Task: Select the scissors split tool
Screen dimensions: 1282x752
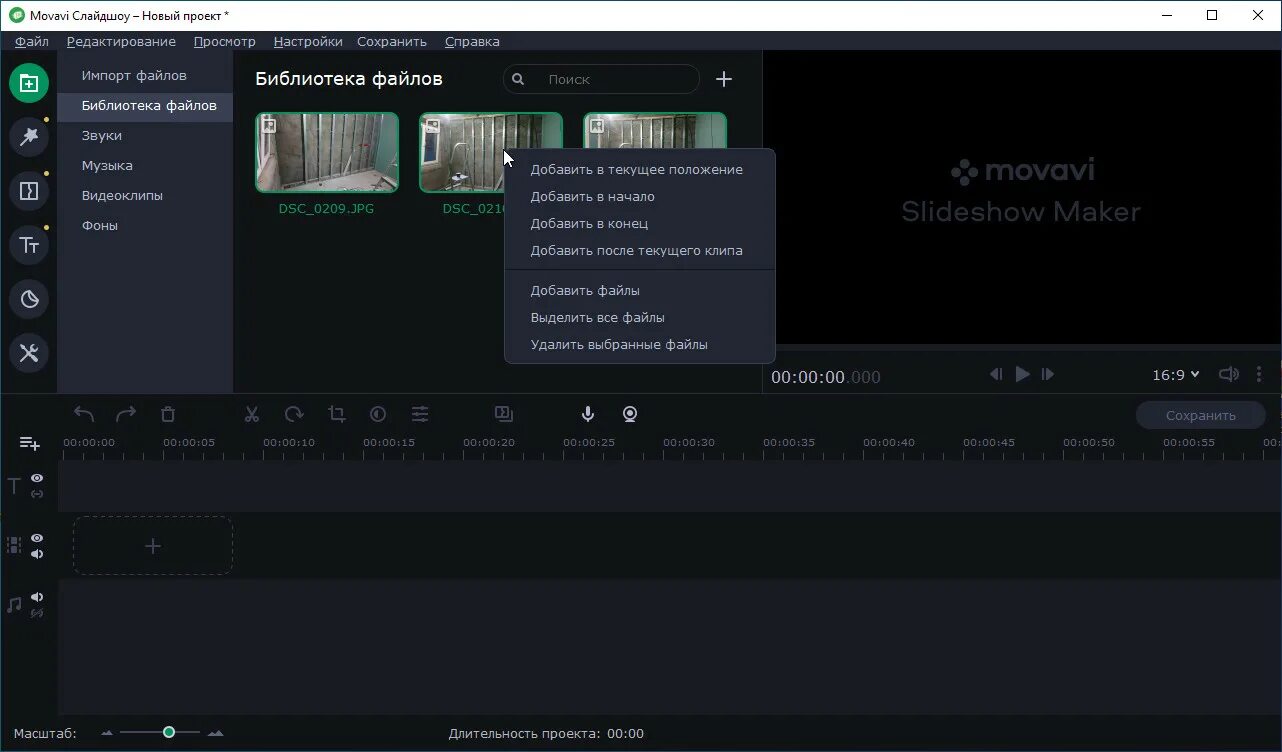Action: pos(252,414)
